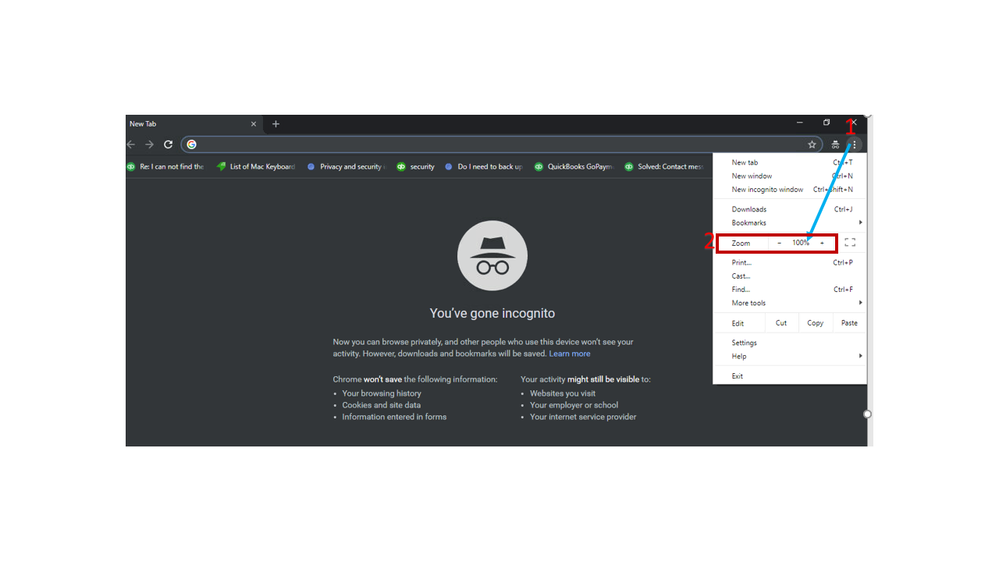Click the bookmark star in the address bar
Screen dimensions: 999x562
point(812,145)
